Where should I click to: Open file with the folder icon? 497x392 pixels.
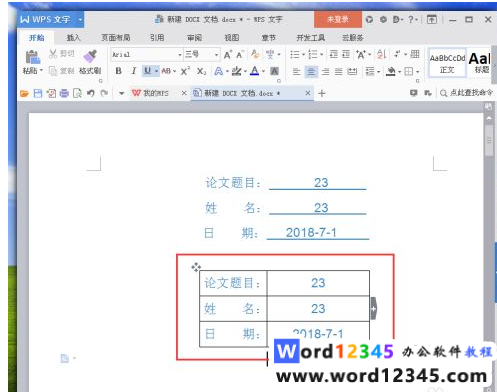(x=24, y=94)
